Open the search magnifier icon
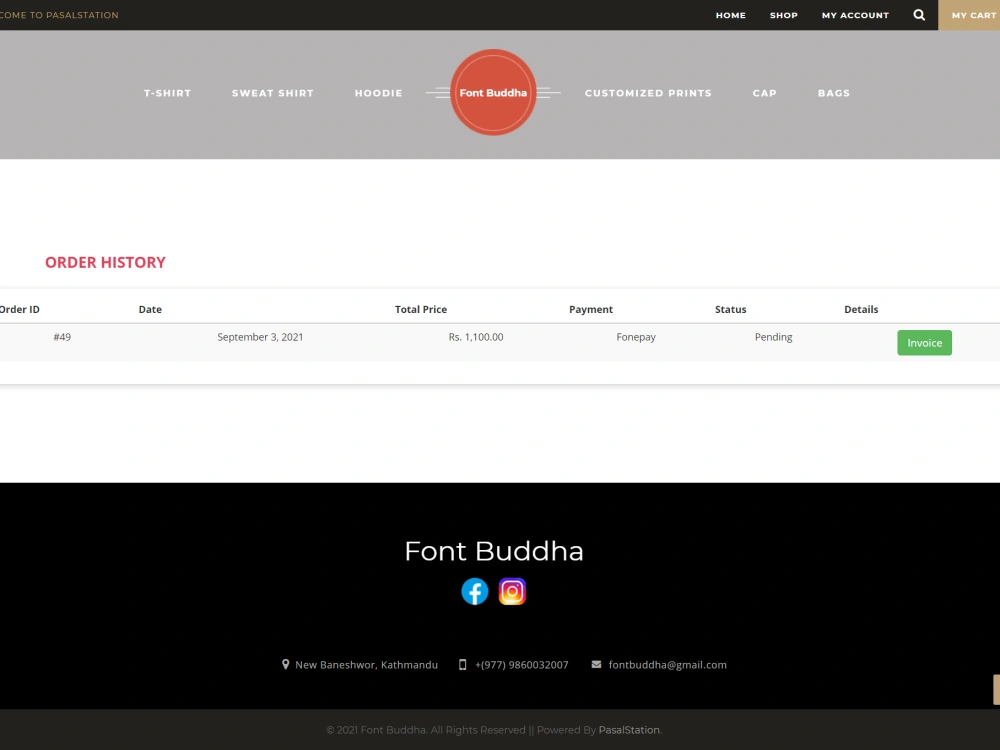This screenshot has height=750, width=1000. tap(919, 15)
